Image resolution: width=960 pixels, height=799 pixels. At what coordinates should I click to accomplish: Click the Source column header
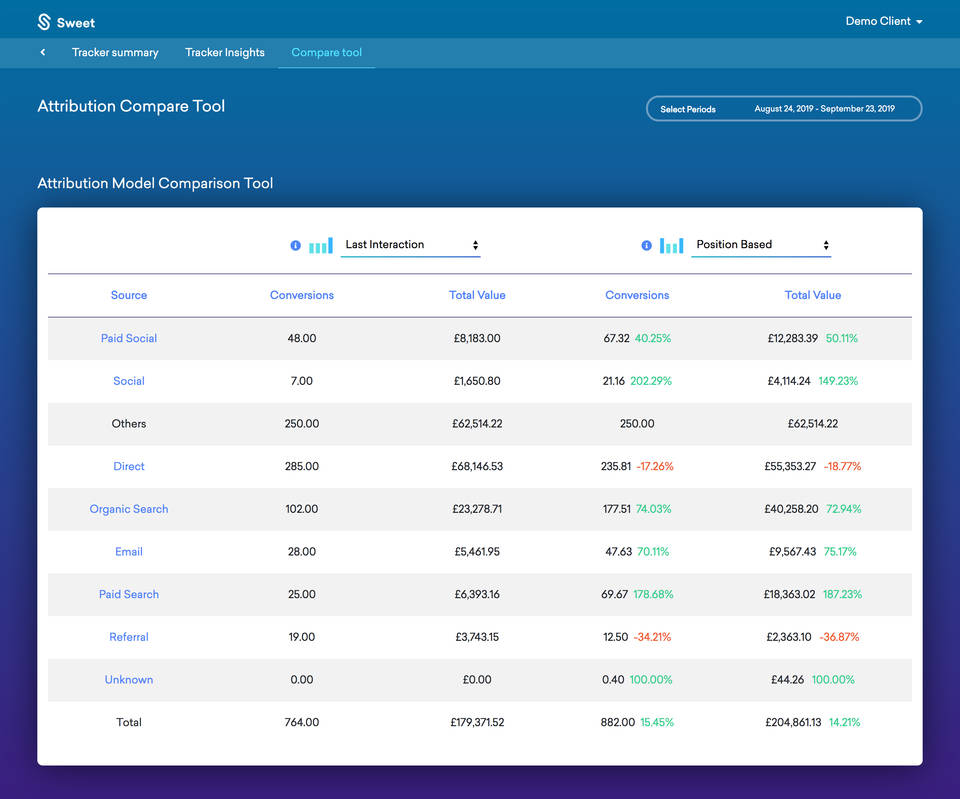[129, 295]
